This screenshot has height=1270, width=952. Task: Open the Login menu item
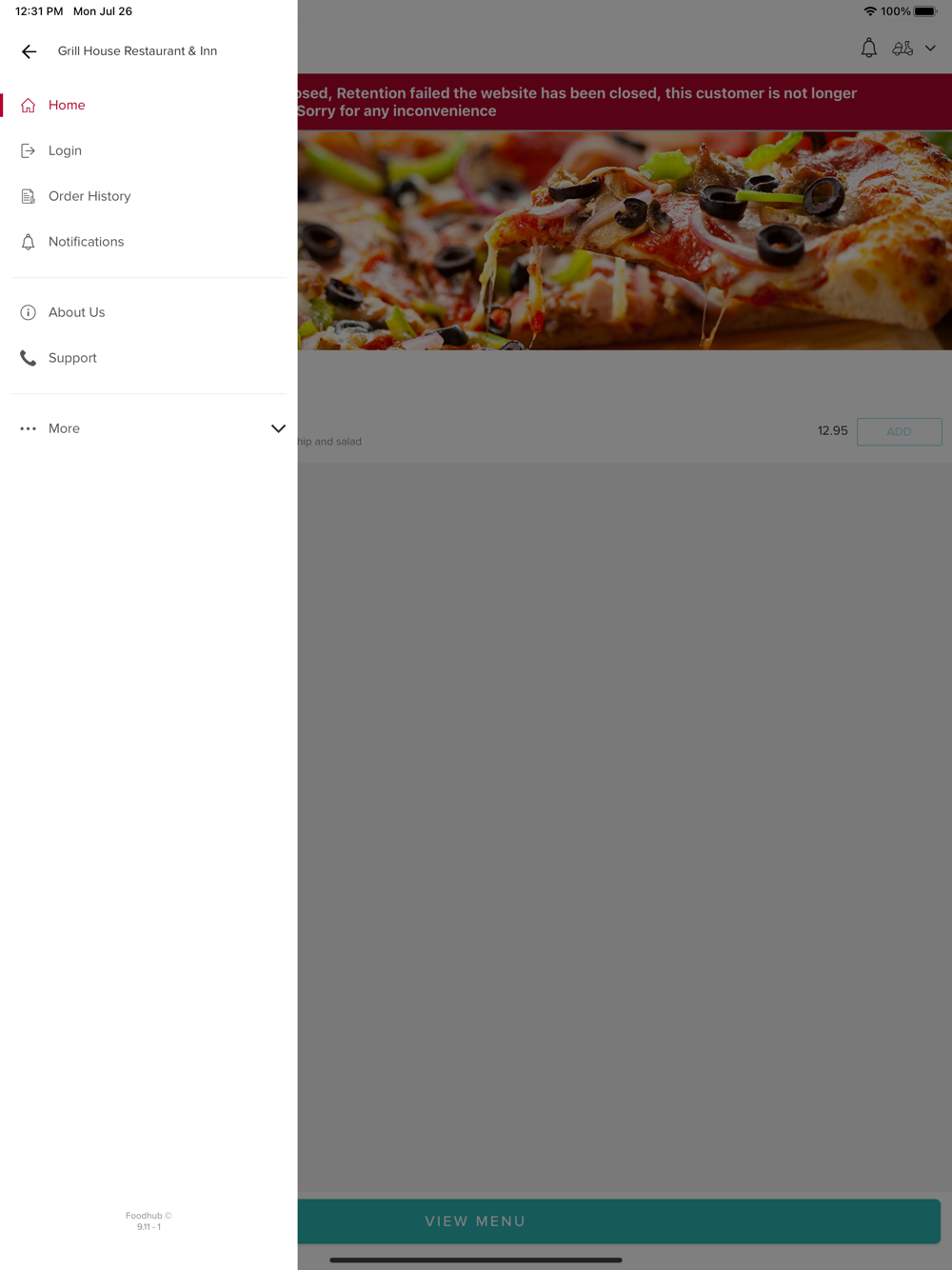(x=149, y=150)
